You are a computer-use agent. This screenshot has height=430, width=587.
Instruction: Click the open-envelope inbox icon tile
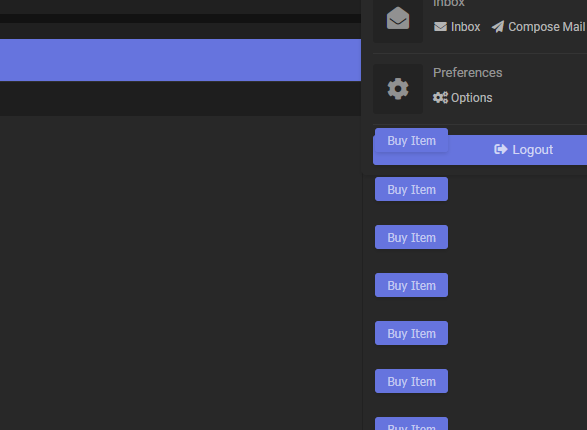coord(398,18)
